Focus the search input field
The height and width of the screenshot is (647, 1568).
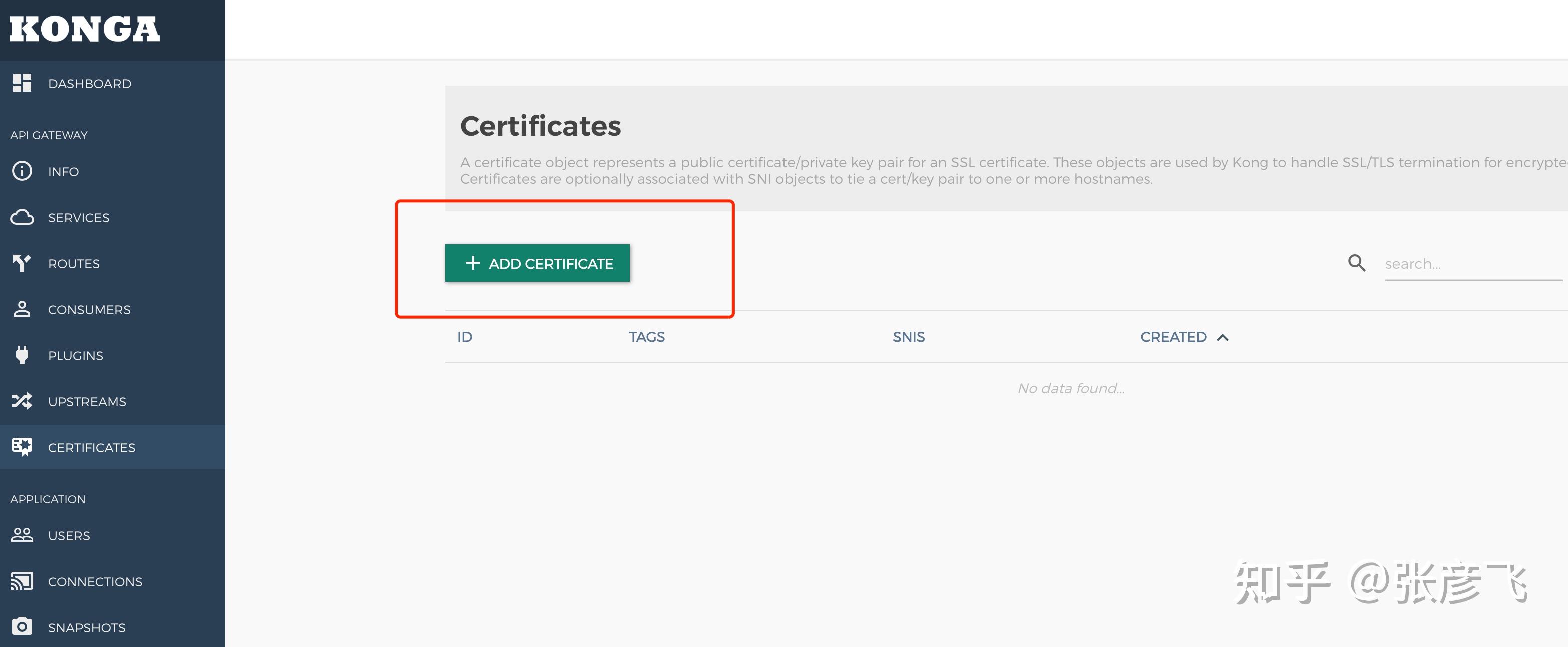1473,264
